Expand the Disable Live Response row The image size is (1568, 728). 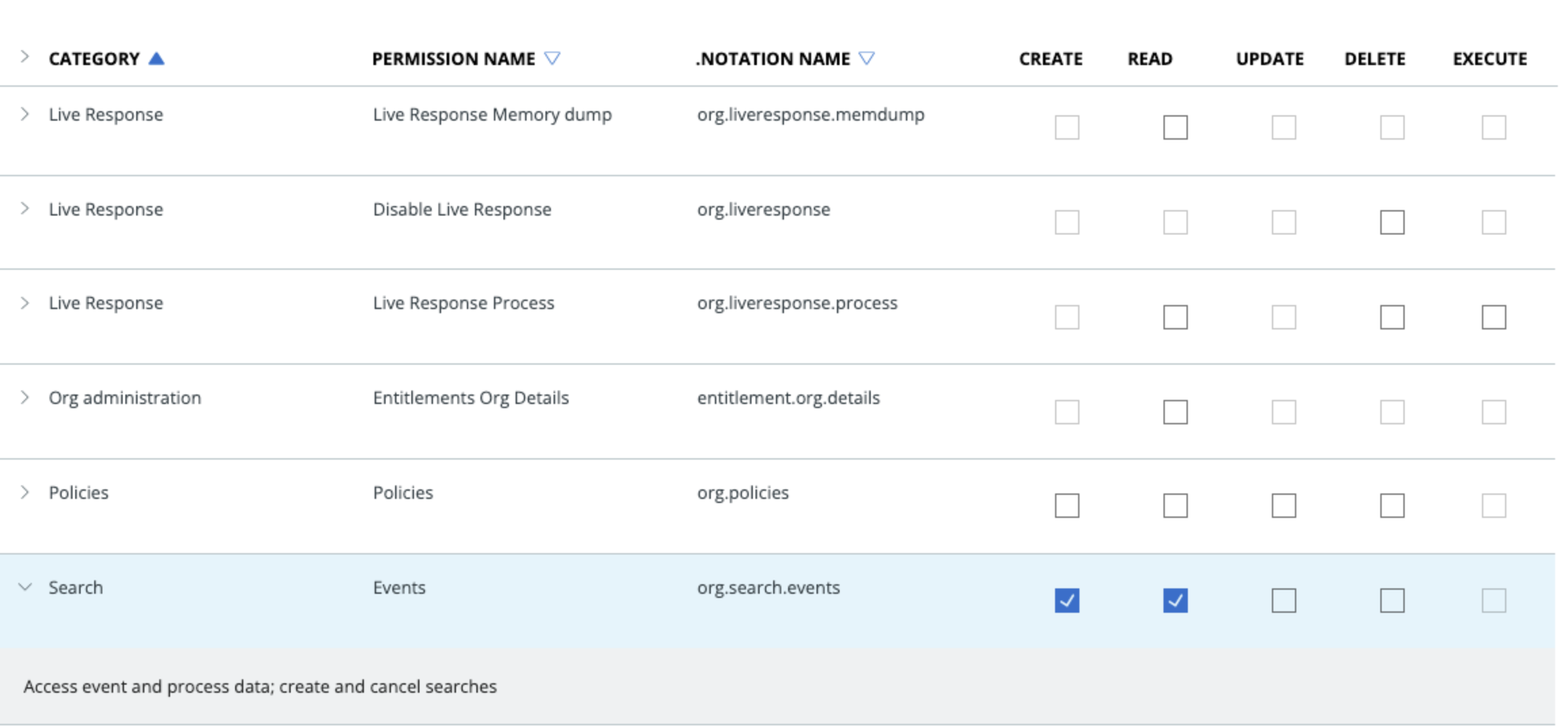(25, 209)
